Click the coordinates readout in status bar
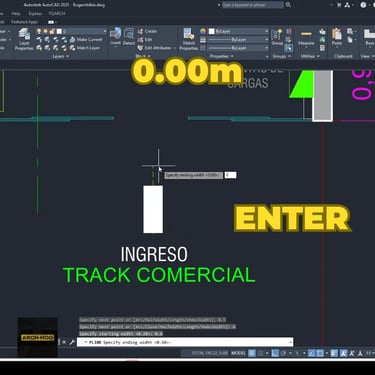Screen dimensions: 375x375 pos(210,353)
